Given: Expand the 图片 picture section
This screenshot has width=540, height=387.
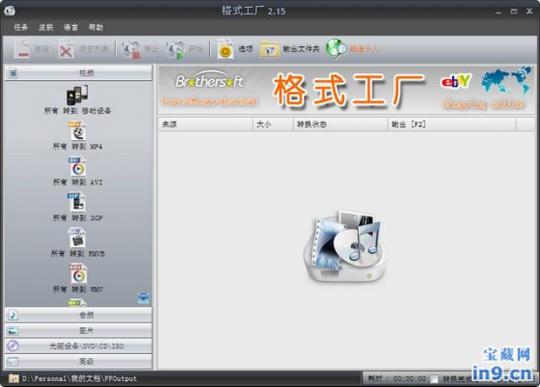Looking at the screenshot, I should pos(78,331).
